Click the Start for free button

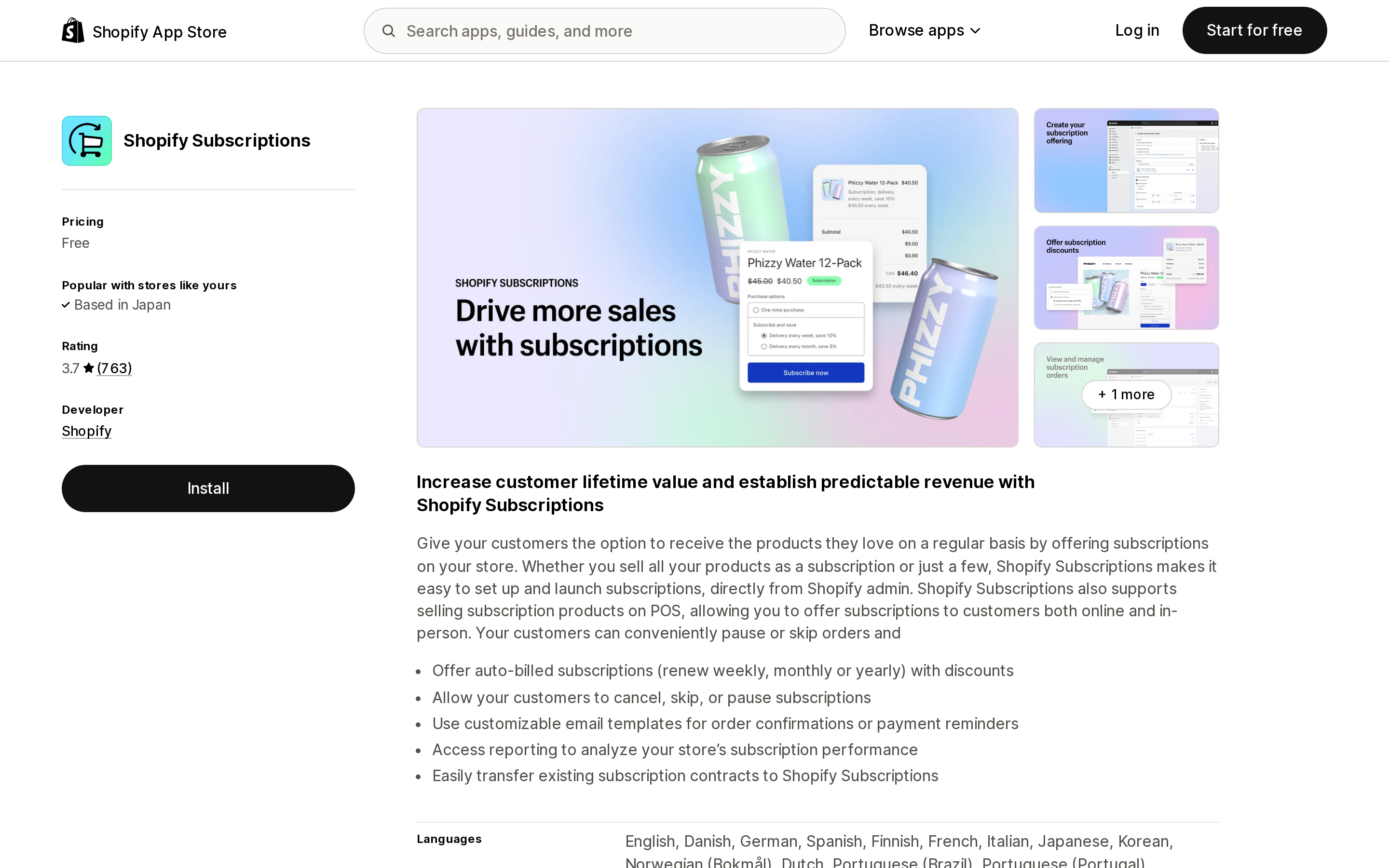point(1254,30)
